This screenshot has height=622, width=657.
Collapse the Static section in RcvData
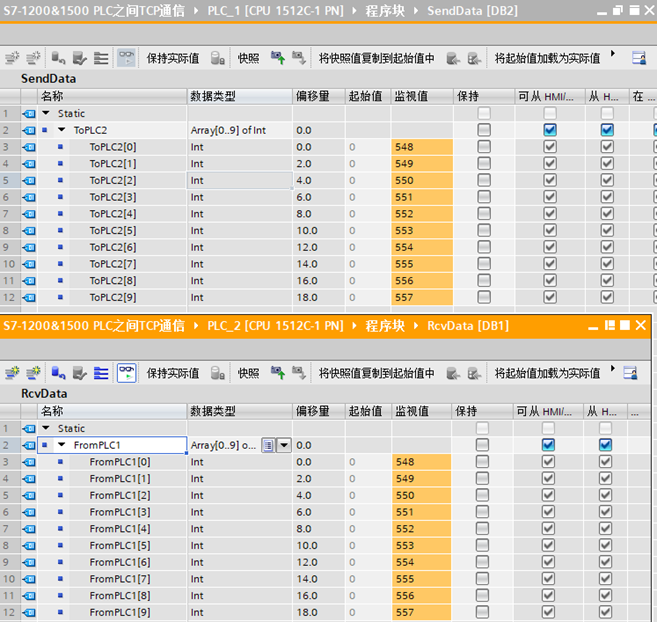[x=46, y=428]
